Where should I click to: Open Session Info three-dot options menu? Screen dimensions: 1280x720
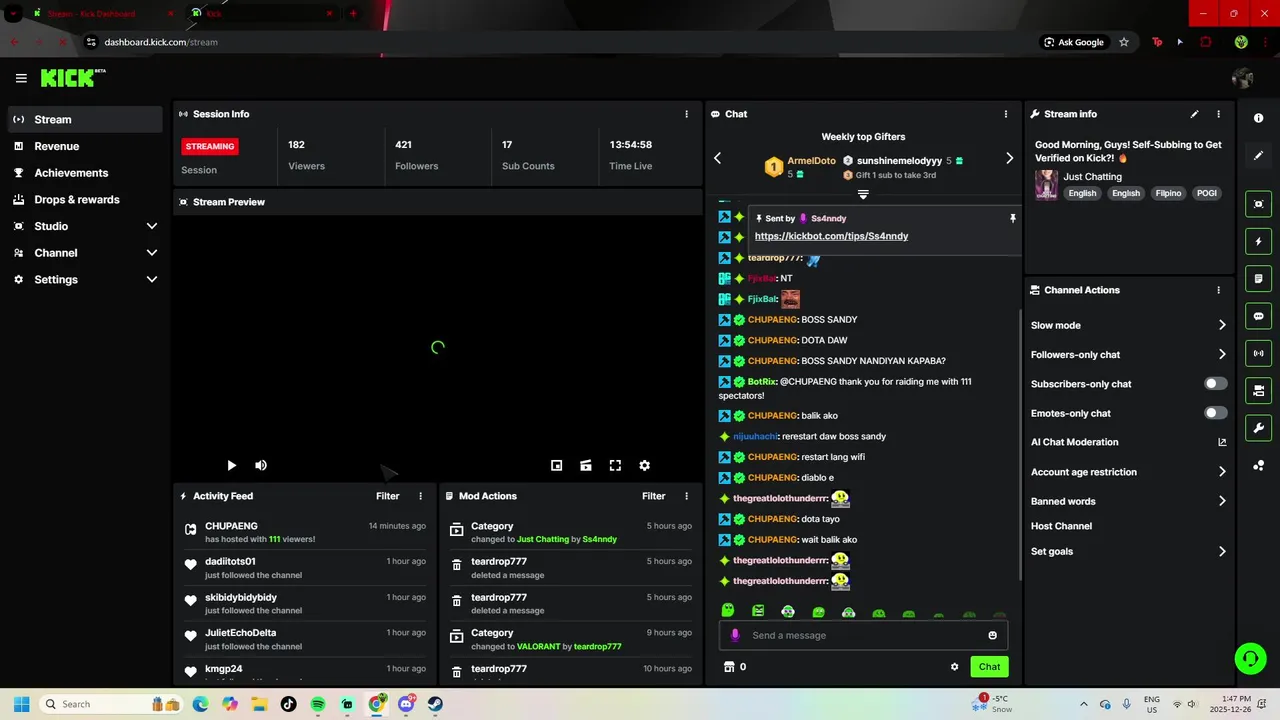686,114
